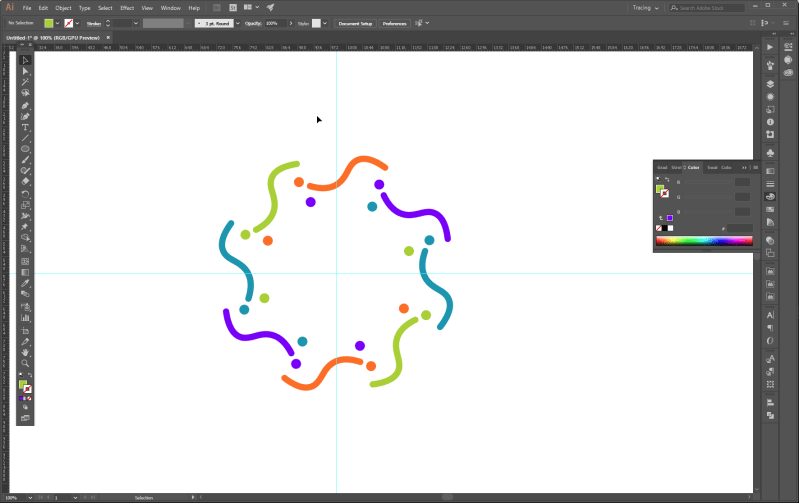The image size is (799, 503).
Task: Select the Puppet Warp pin tool
Action: (25, 227)
